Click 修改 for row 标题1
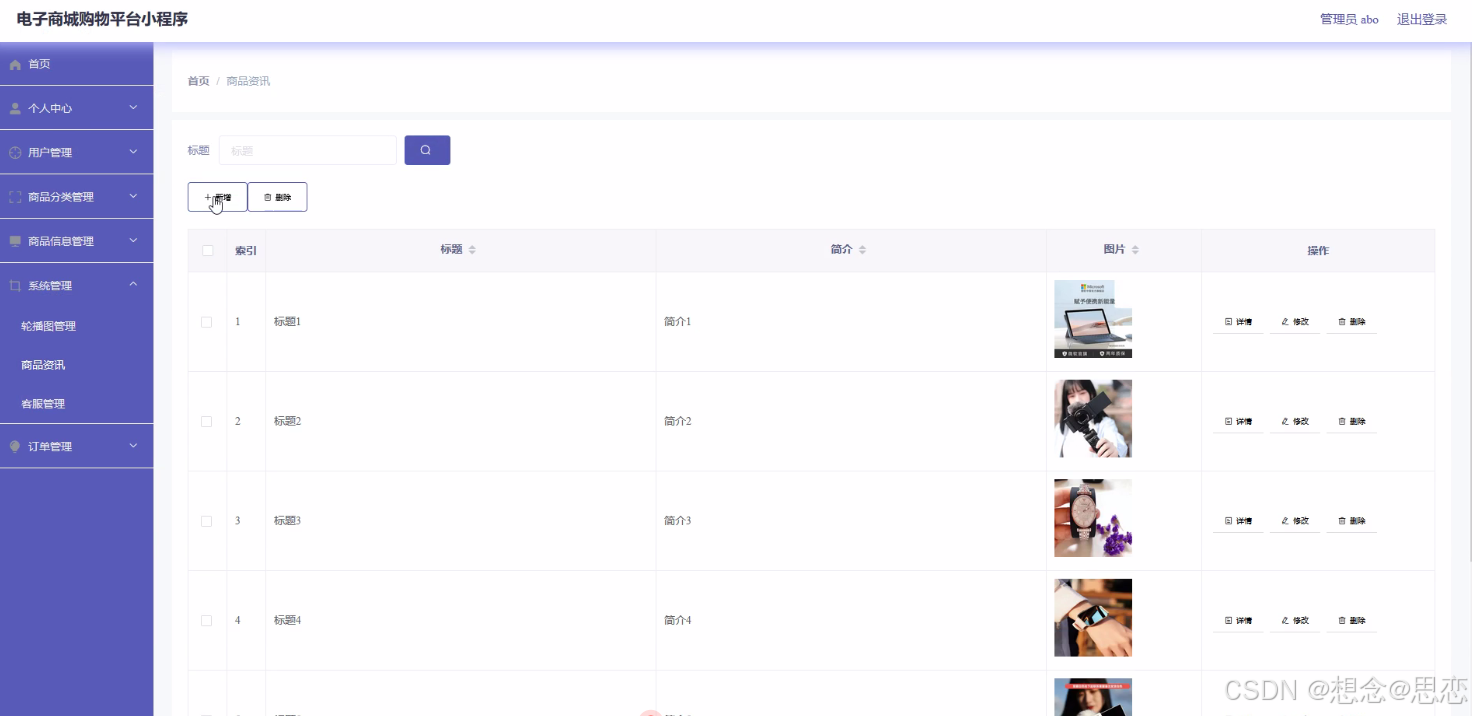Viewport: 1472px width, 716px height. click(x=1295, y=322)
